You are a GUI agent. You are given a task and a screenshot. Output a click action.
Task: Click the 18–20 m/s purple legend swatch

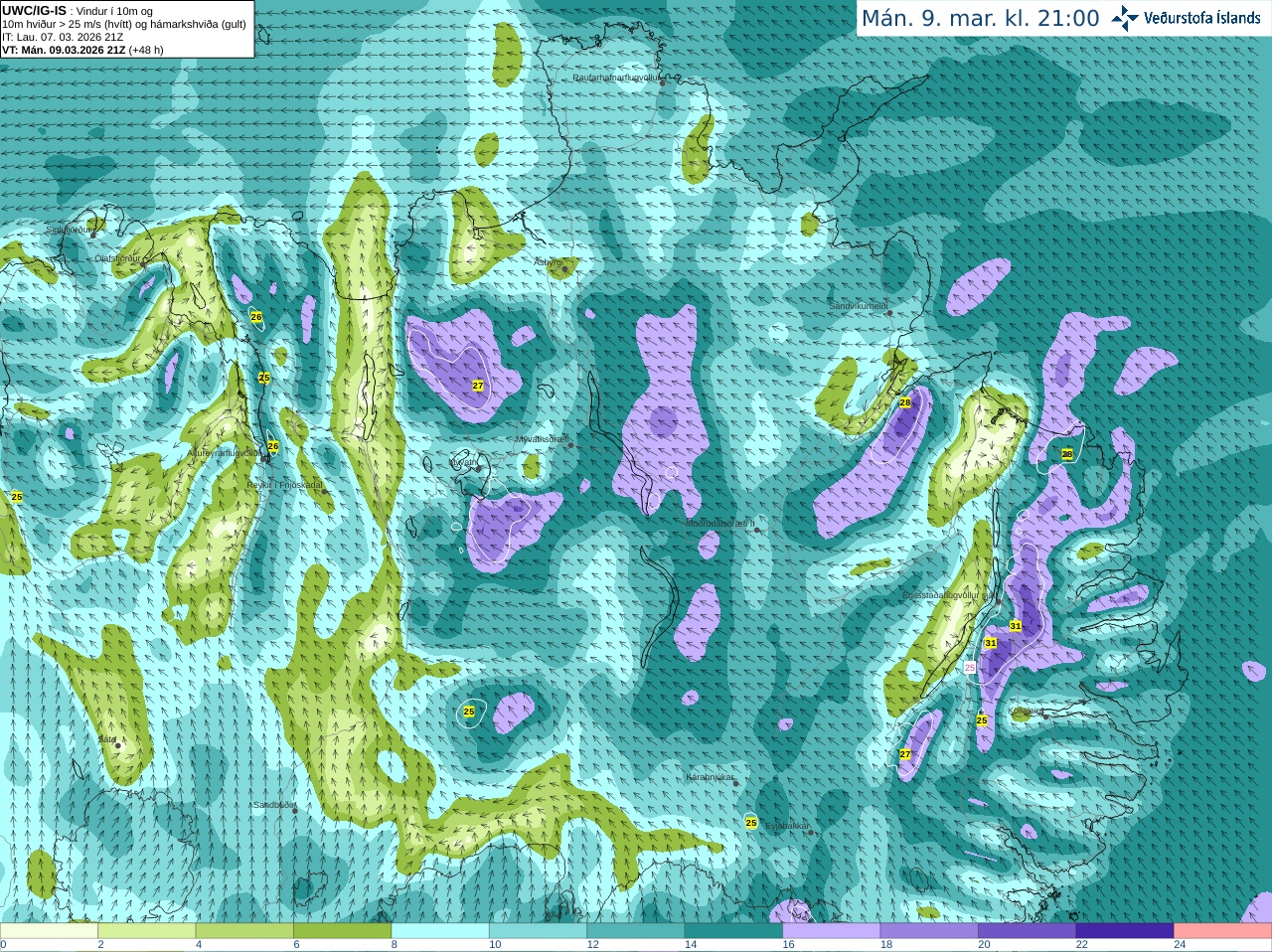click(x=929, y=931)
